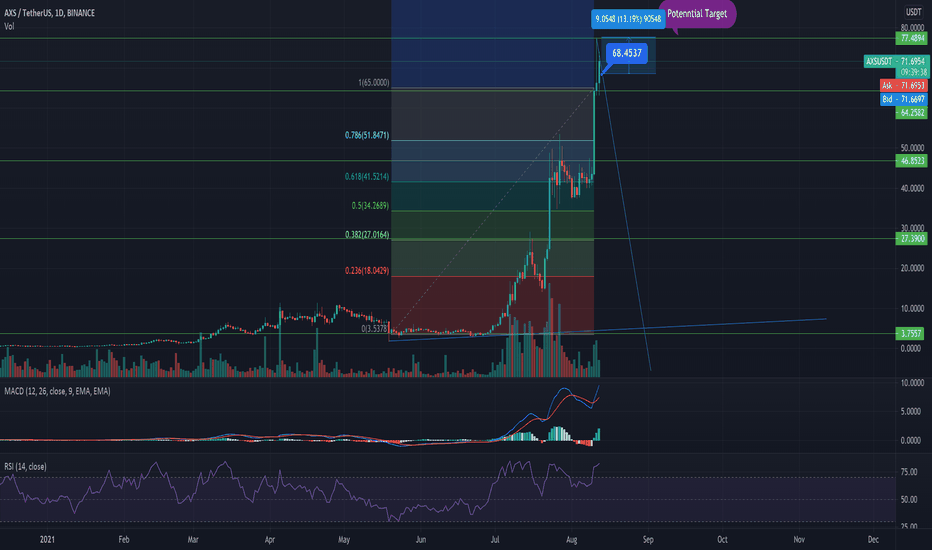
Task: Click the Fibonacci 0.786(51.8471) level label
Action: click(367, 136)
